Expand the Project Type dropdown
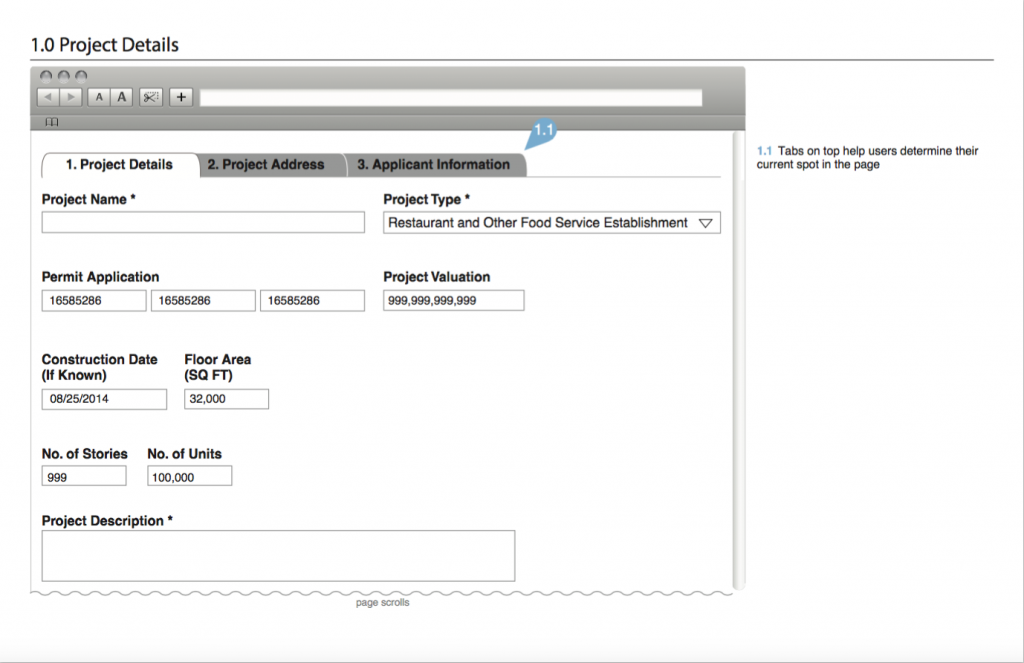The width and height of the screenshot is (1024, 663). [552, 223]
